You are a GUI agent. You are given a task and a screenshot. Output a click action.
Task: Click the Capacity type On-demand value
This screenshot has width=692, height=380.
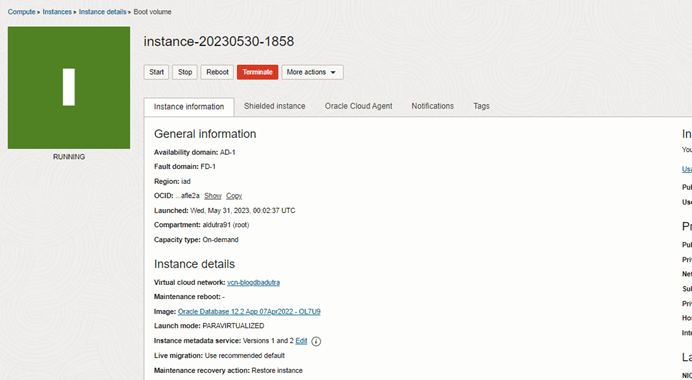coord(220,240)
